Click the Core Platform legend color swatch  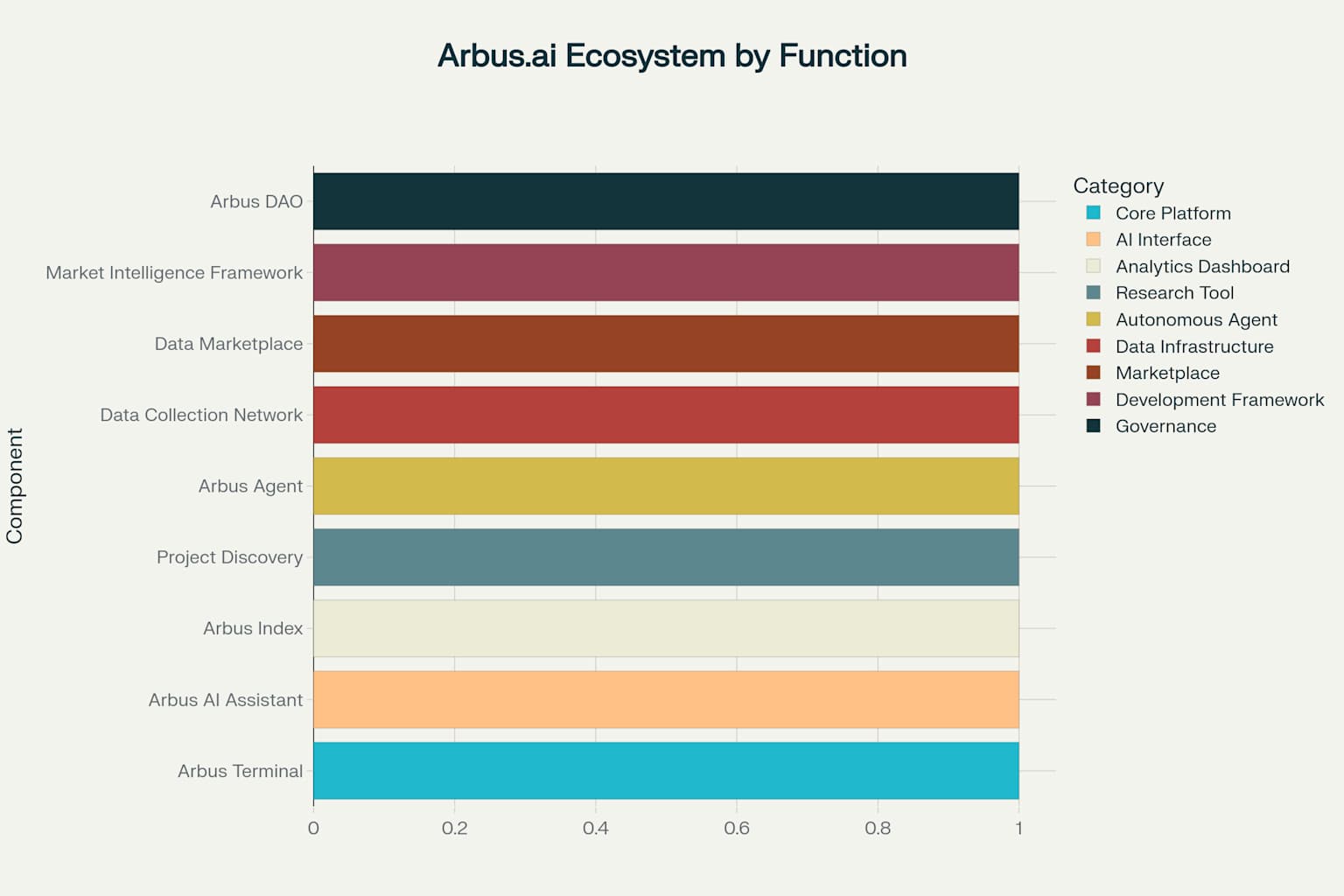click(1093, 213)
